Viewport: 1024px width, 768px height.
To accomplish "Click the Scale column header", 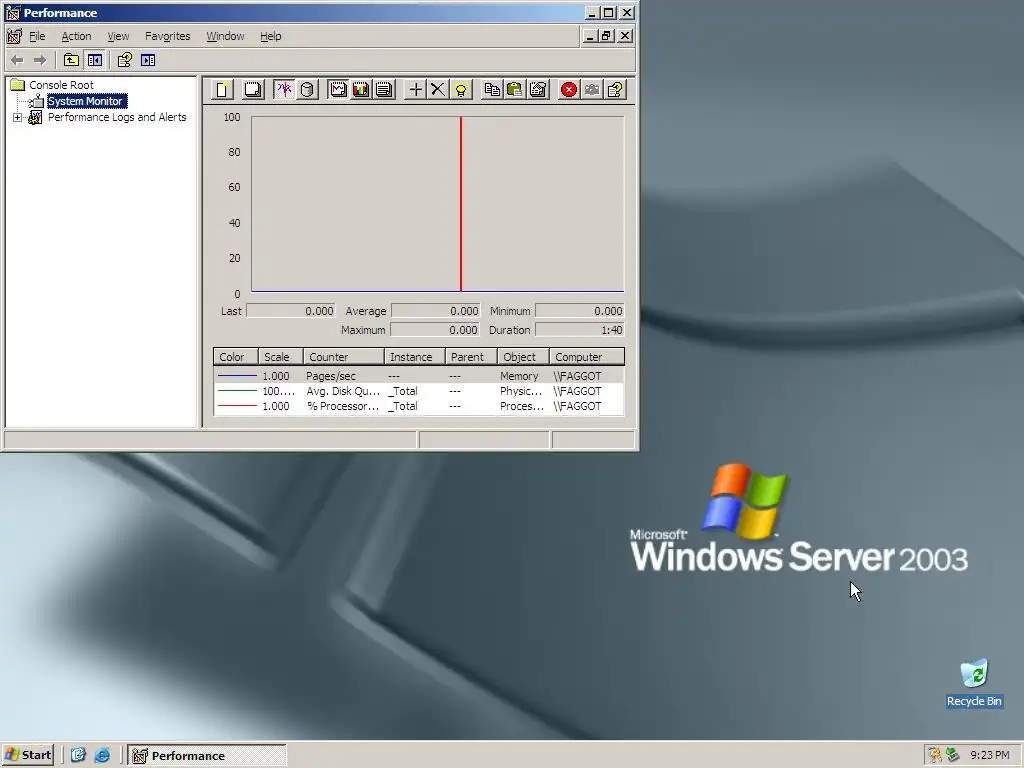I will pos(281,357).
